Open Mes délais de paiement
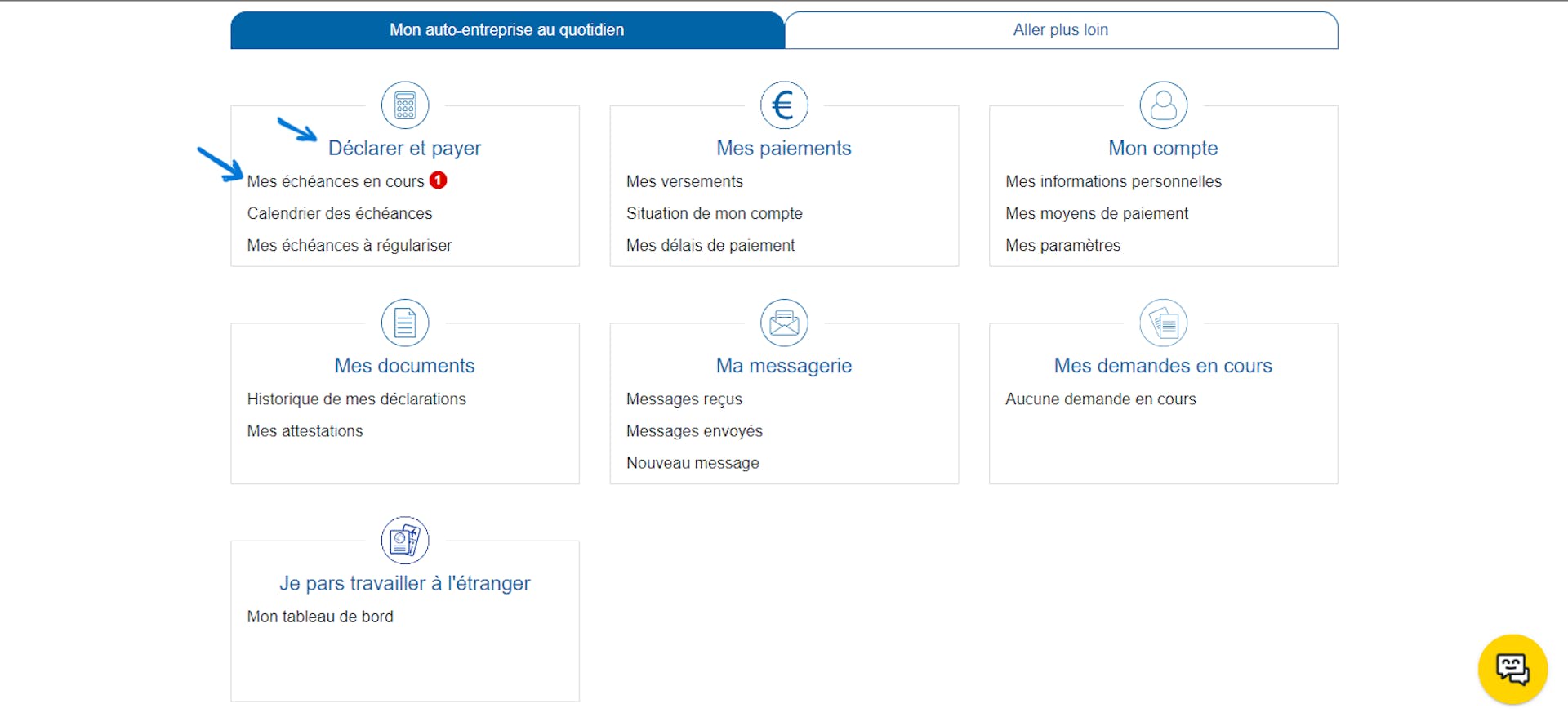Image resolution: width=1568 pixels, height=726 pixels. coord(710,245)
